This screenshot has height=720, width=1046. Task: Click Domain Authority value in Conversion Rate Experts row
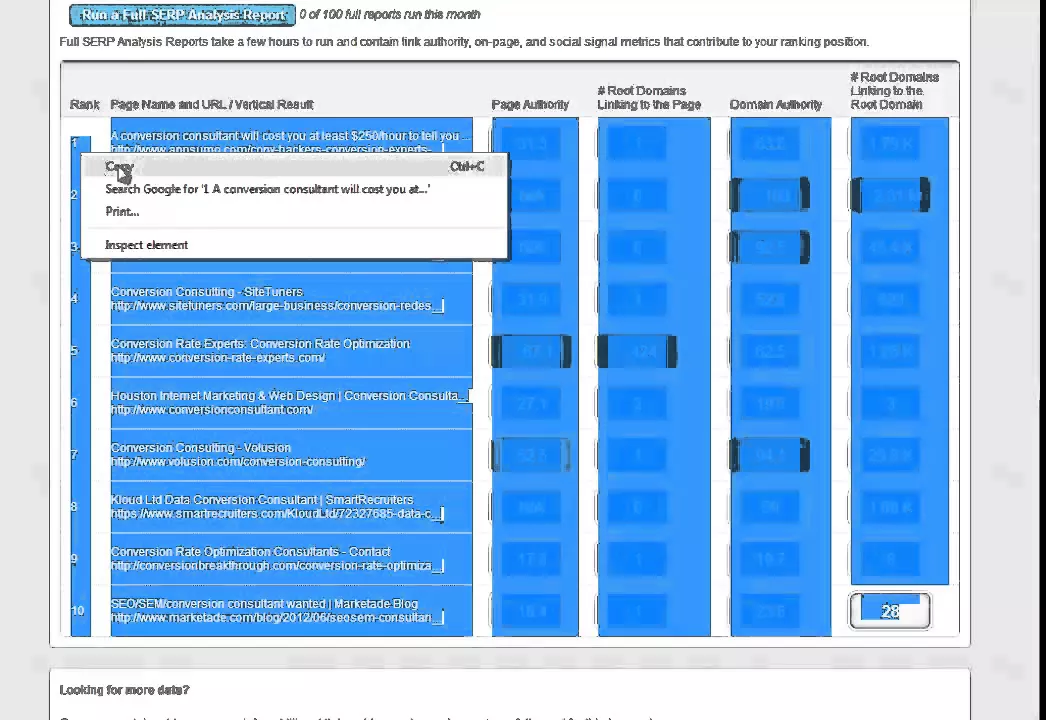[770, 351]
